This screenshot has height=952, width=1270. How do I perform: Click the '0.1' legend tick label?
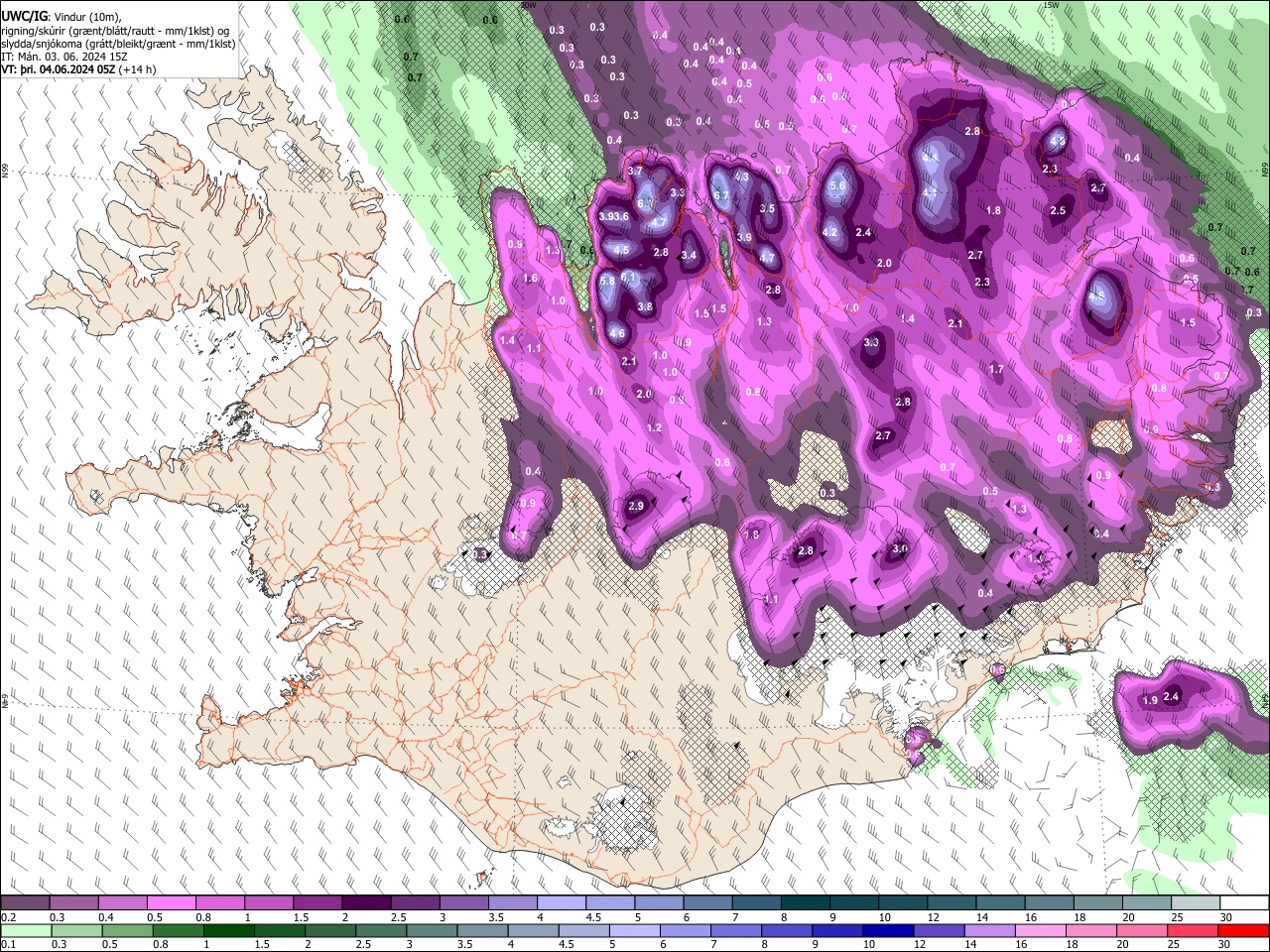8,945
